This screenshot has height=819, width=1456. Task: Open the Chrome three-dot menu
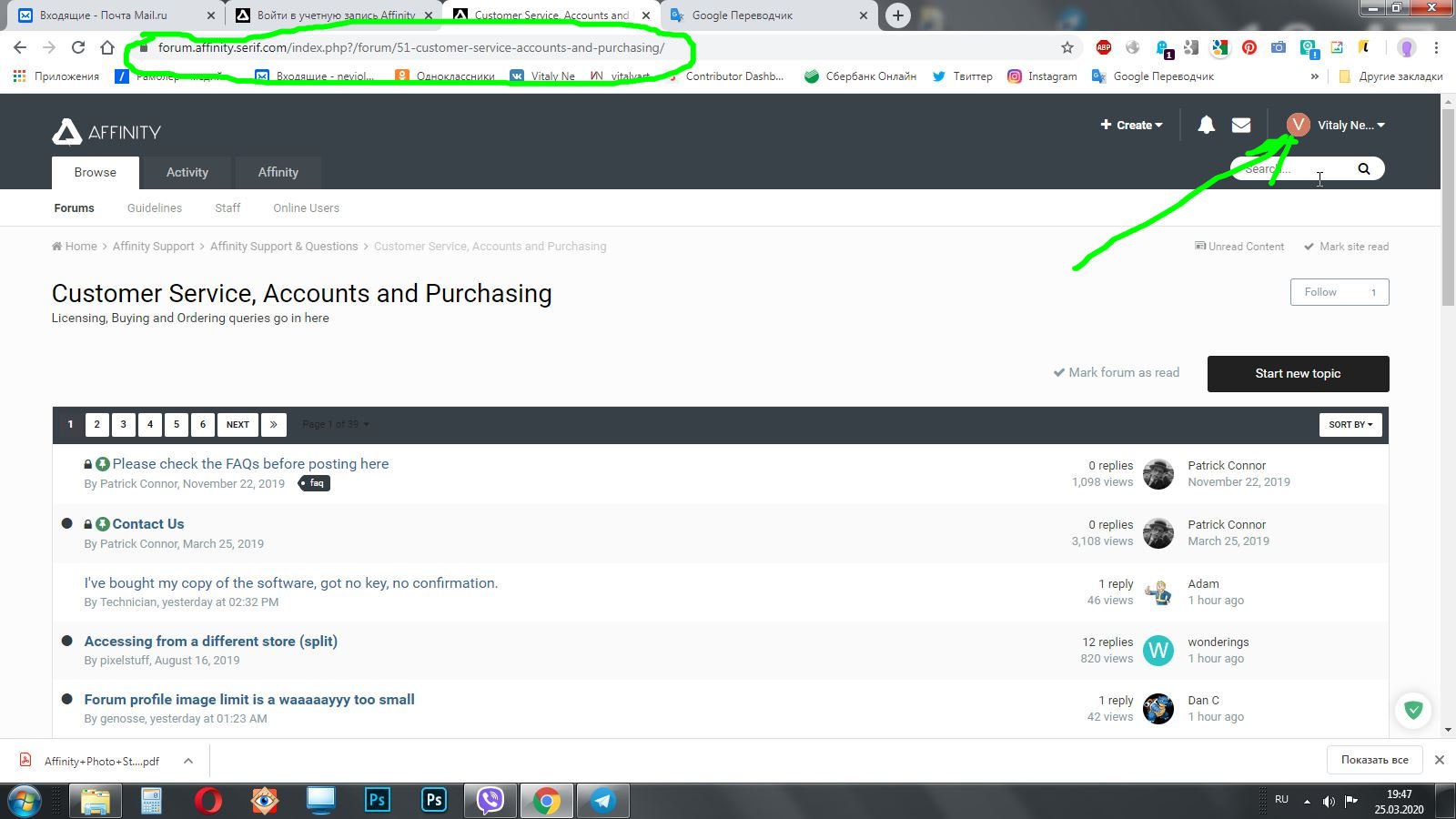[1436, 47]
